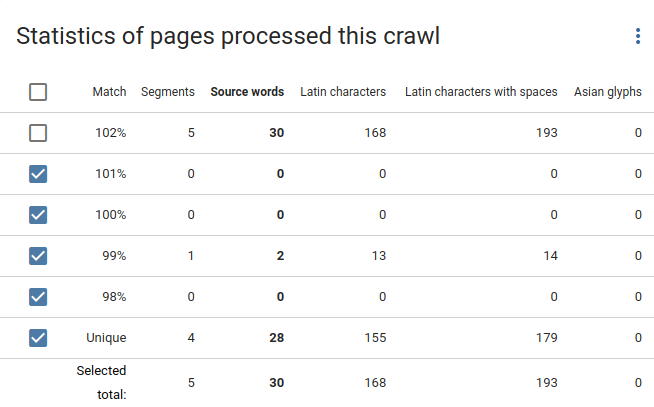The height and width of the screenshot is (407, 654).
Task: Click the Asian glyphs column header
Action: [x=608, y=92]
